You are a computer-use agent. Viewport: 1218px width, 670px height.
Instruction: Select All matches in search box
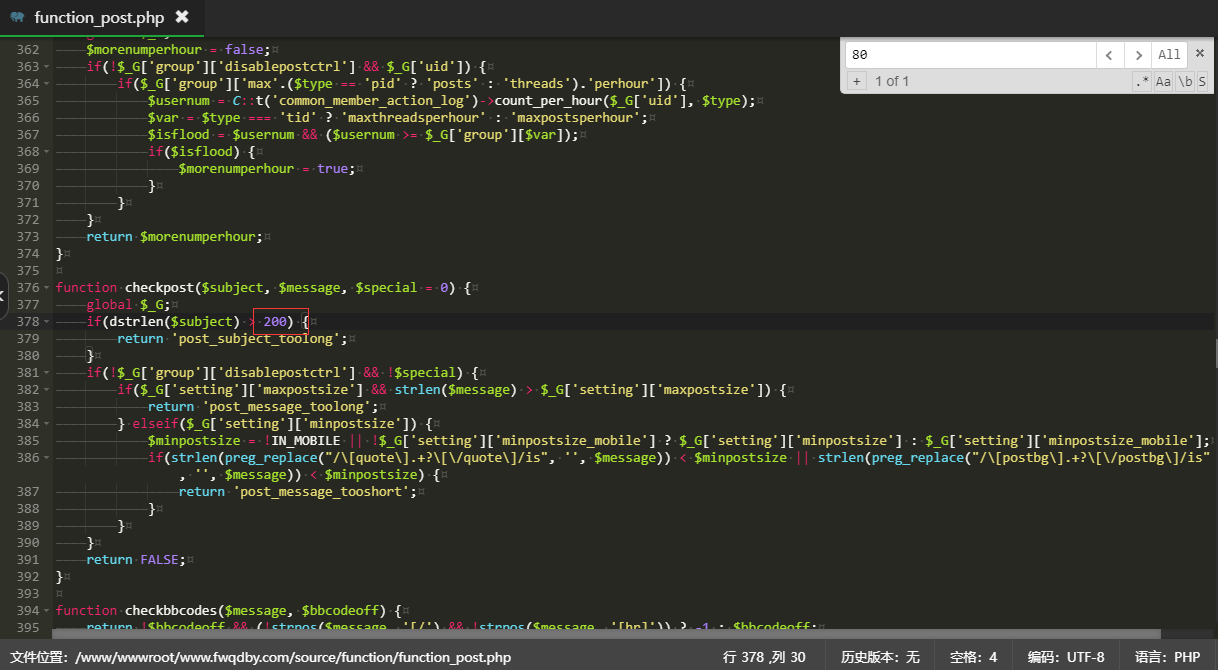coord(1168,54)
